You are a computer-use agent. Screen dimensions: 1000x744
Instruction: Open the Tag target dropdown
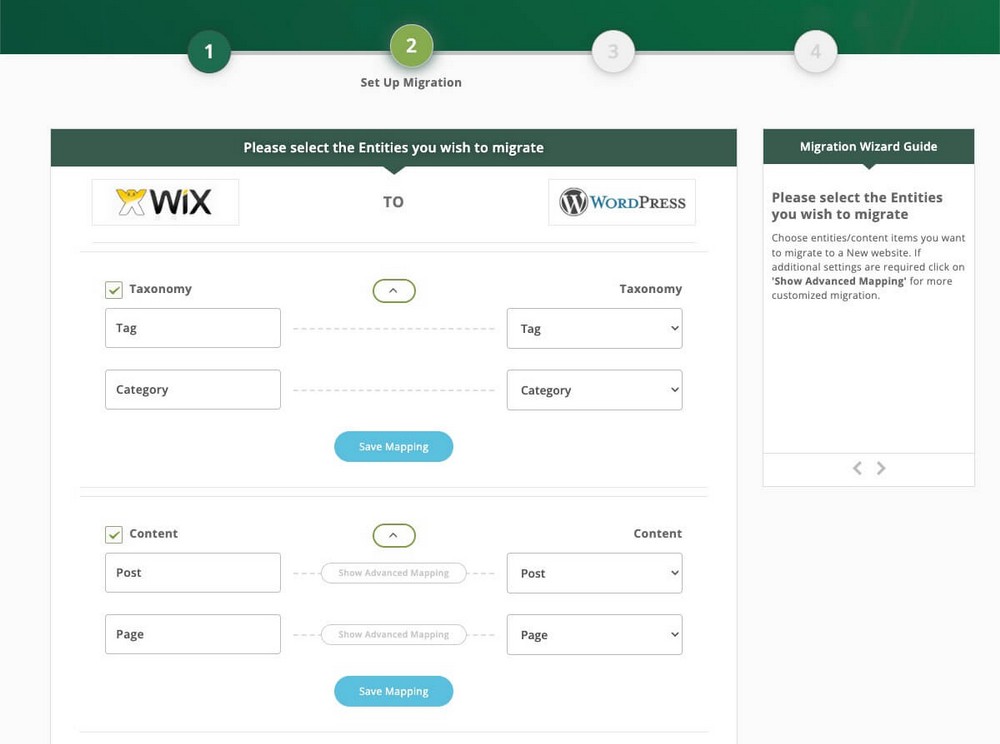tap(594, 328)
